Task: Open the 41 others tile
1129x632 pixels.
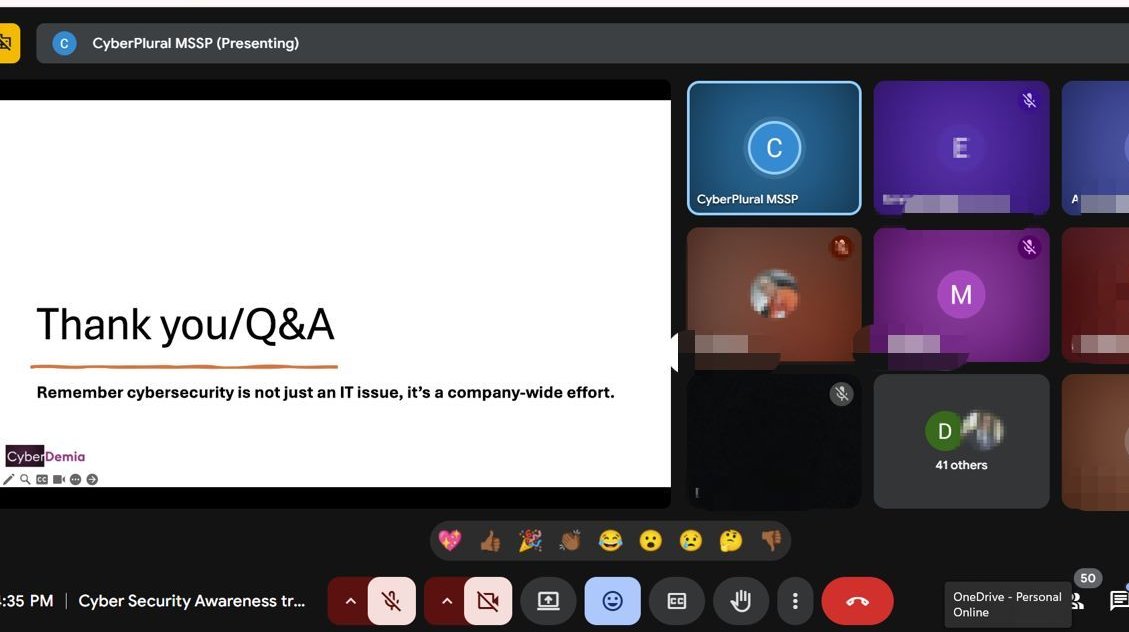Action: (961, 441)
